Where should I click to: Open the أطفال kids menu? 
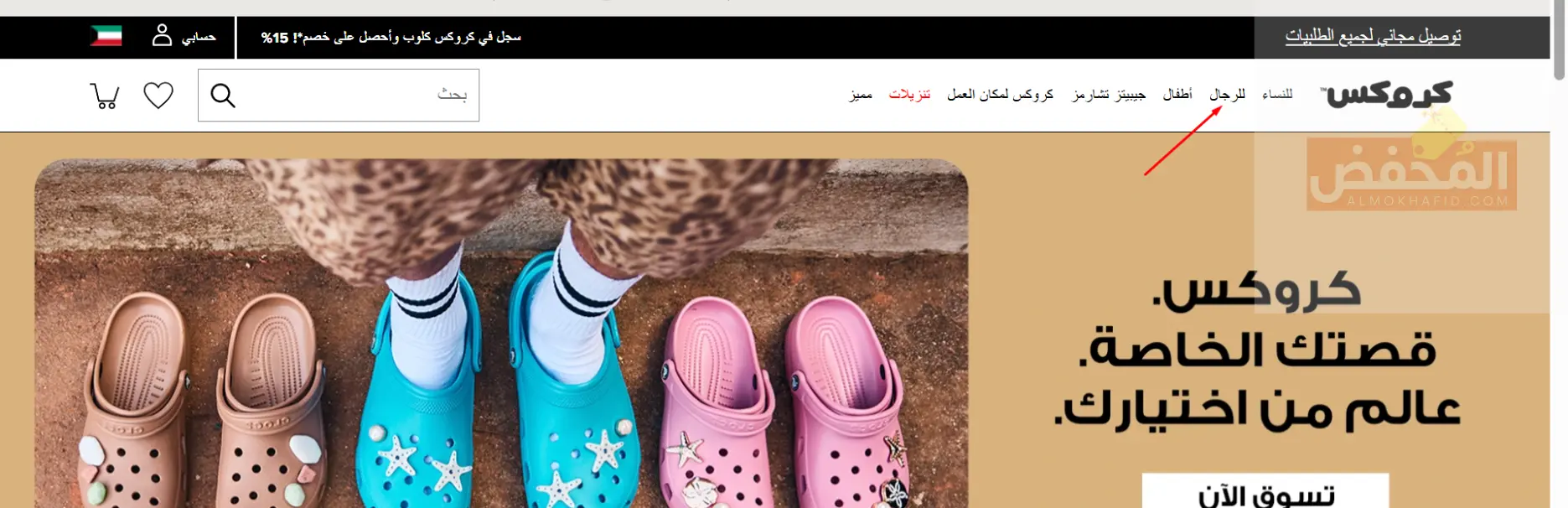1177,94
